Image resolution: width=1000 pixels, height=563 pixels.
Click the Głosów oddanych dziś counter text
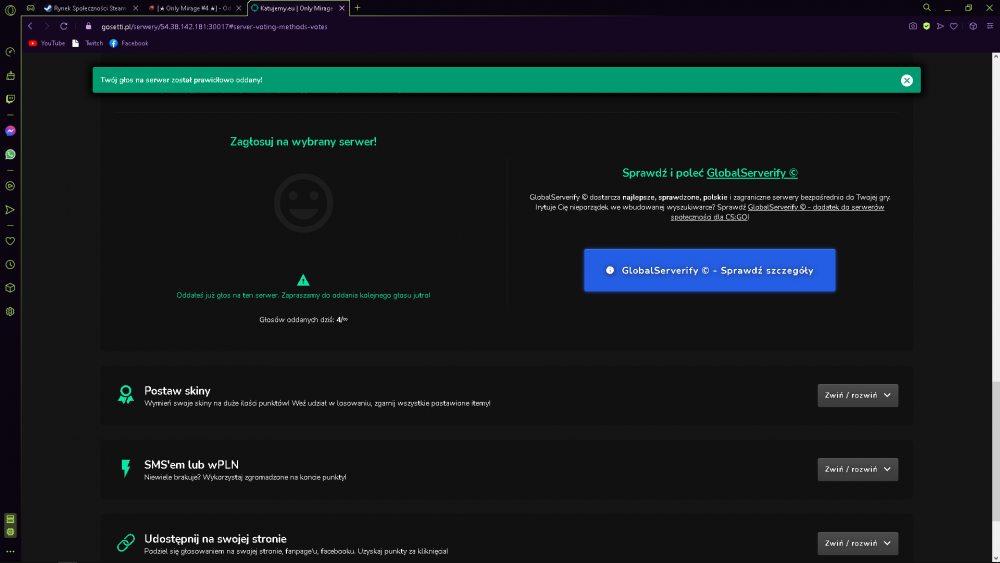pos(304,319)
